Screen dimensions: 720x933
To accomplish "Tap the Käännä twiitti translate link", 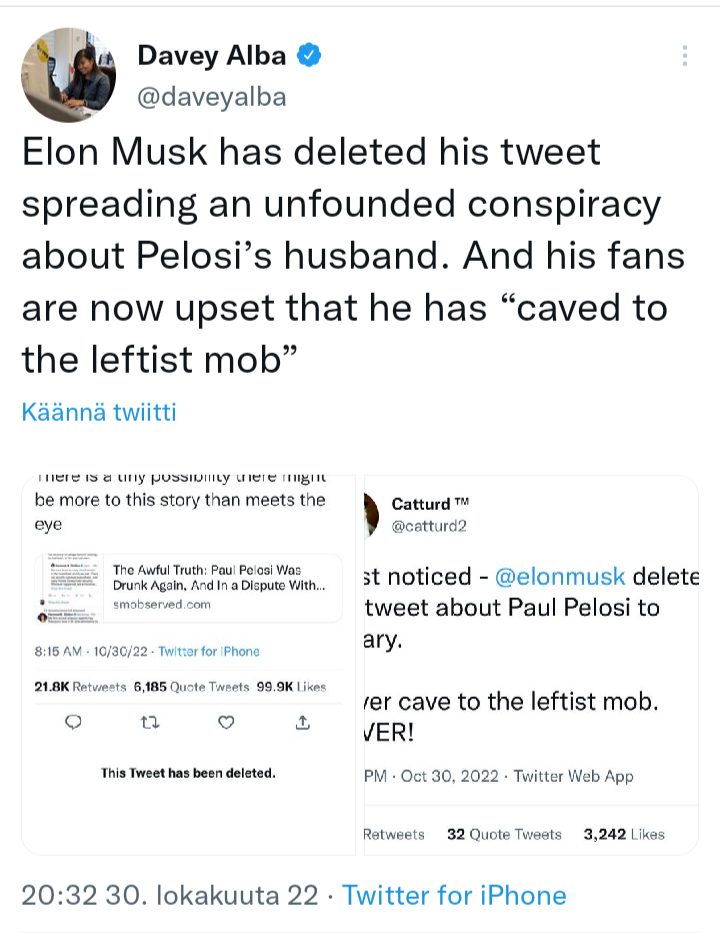I will tap(99, 412).
